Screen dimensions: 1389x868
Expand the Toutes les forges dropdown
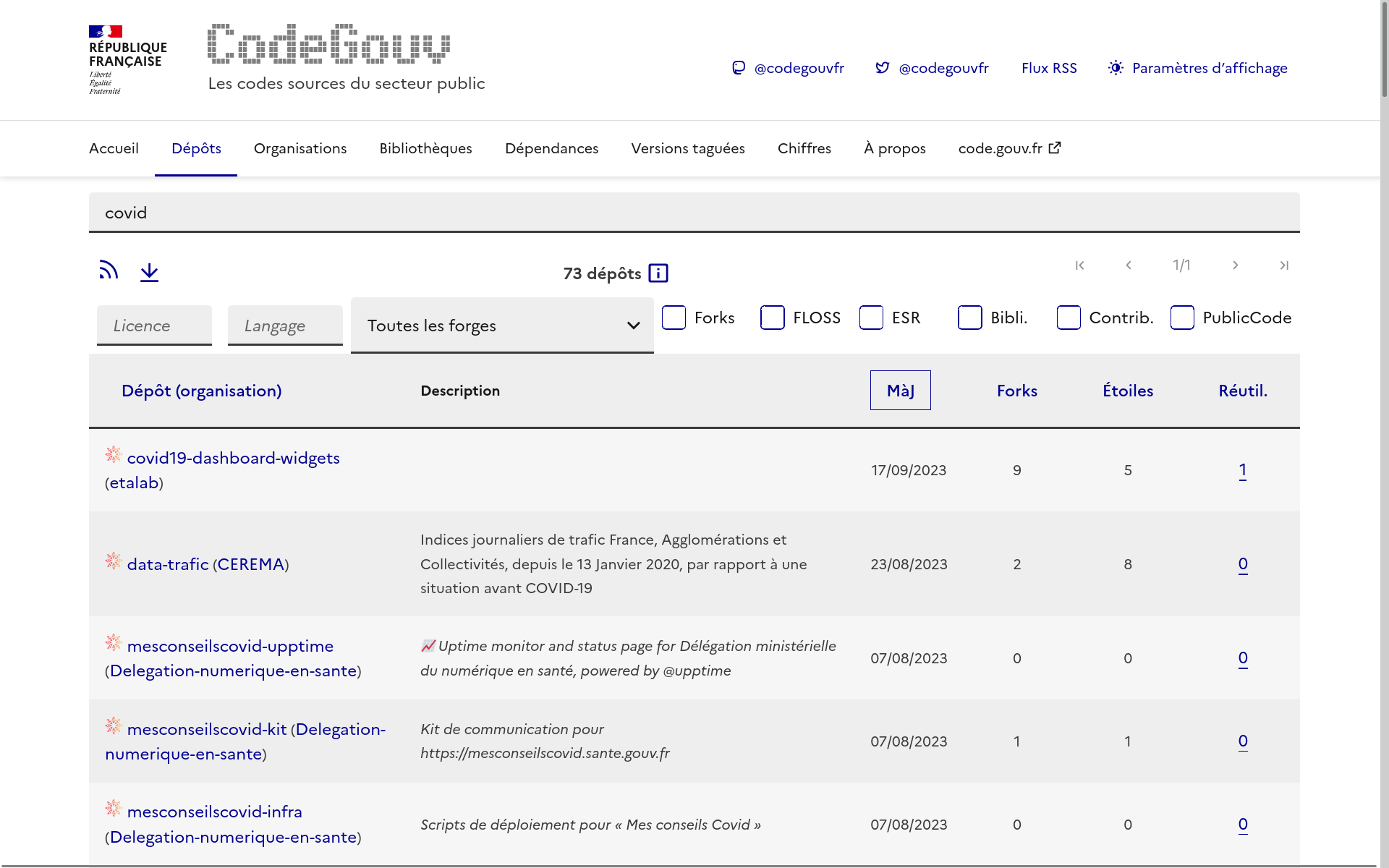pos(502,325)
